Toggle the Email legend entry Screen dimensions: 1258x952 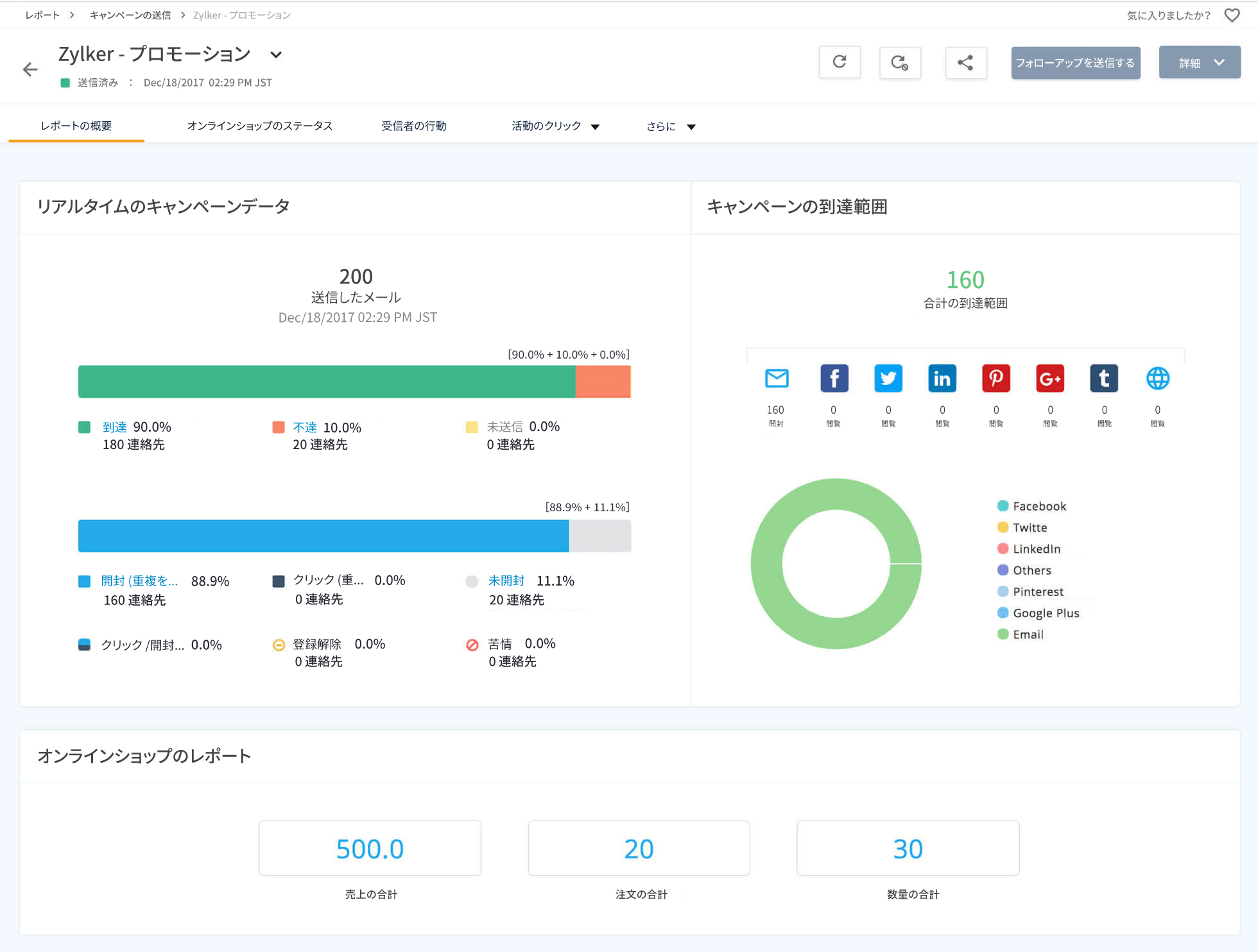click(1021, 634)
